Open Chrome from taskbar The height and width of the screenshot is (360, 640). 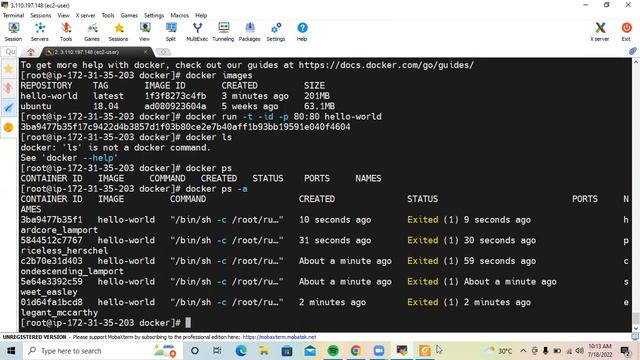(x=356, y=351)
